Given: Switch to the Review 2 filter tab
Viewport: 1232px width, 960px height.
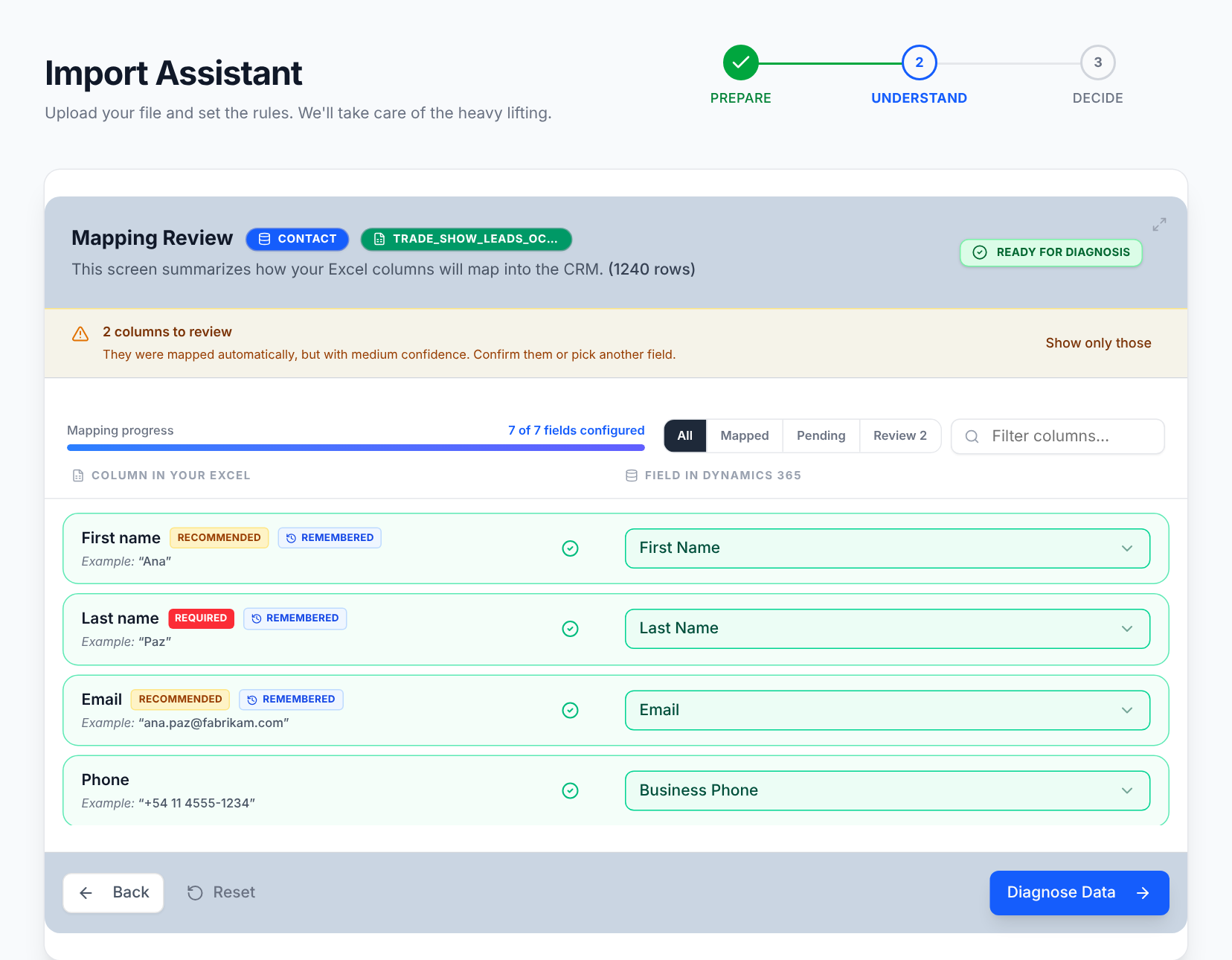Looking at the screenshot, I should tap(900, 436).
